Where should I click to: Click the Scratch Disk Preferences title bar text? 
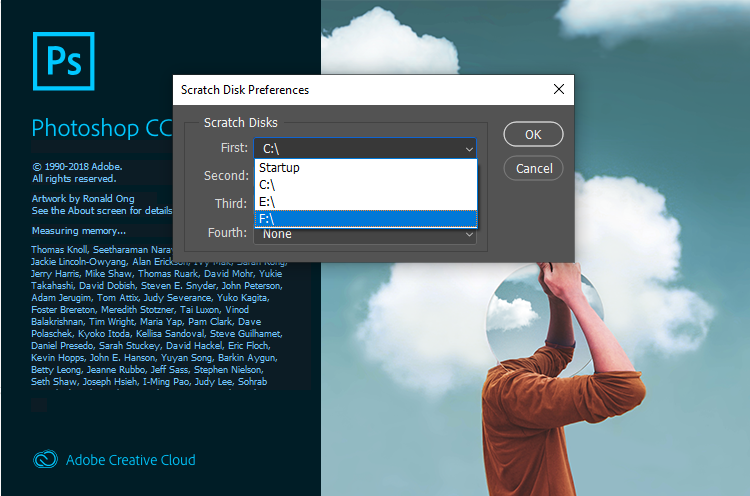pos(245,89)
